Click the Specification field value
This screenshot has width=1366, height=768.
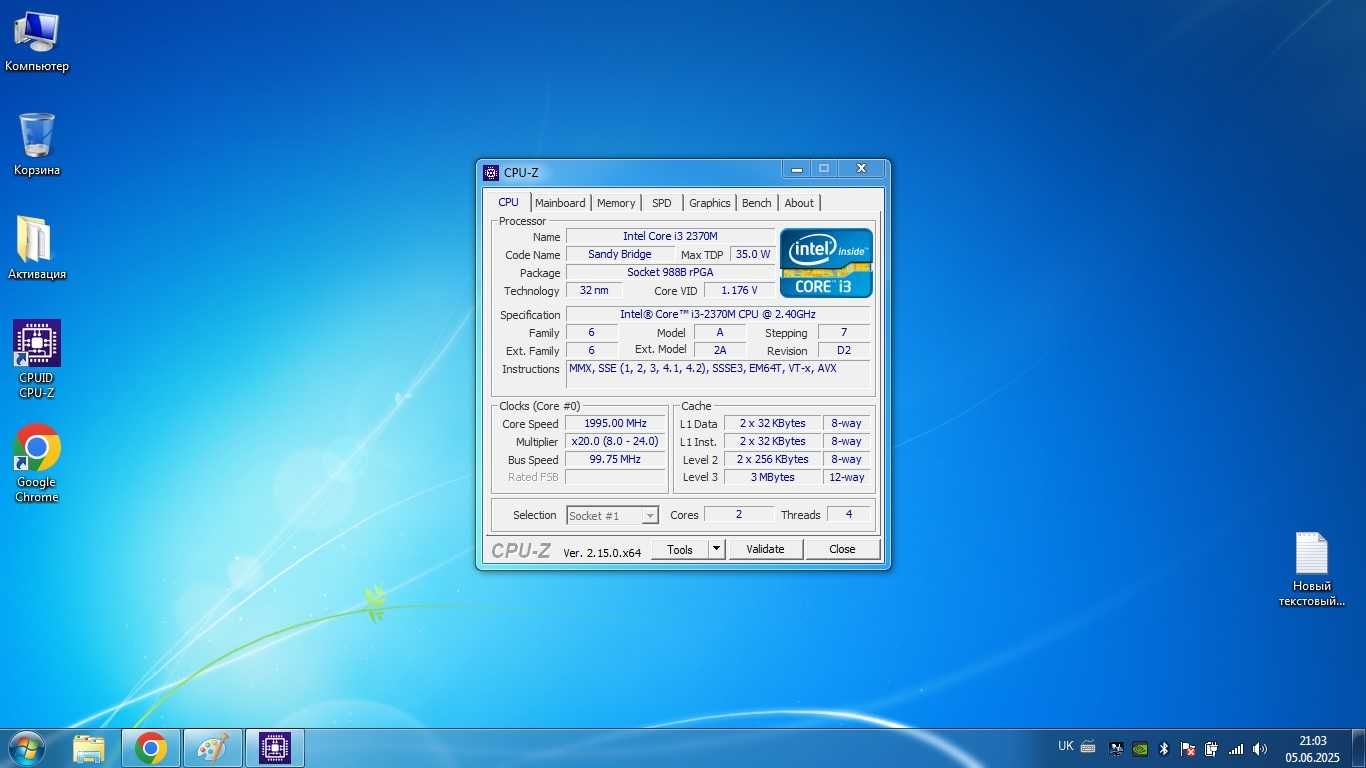tap(717, 314)
